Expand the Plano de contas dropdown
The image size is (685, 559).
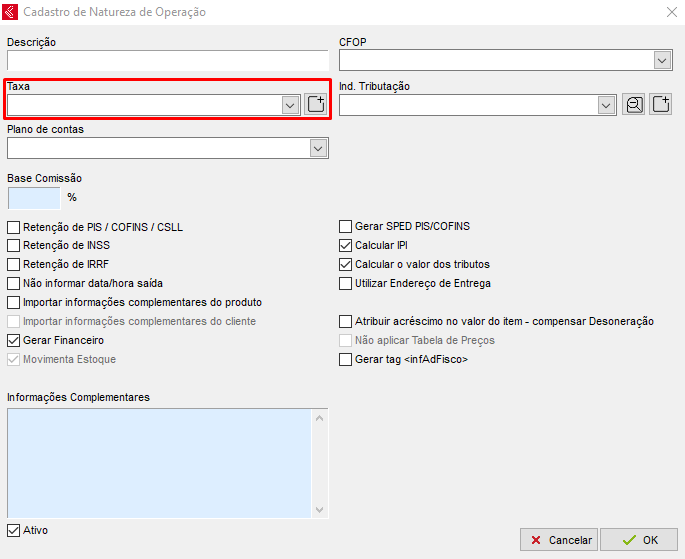tap(318, 148)
